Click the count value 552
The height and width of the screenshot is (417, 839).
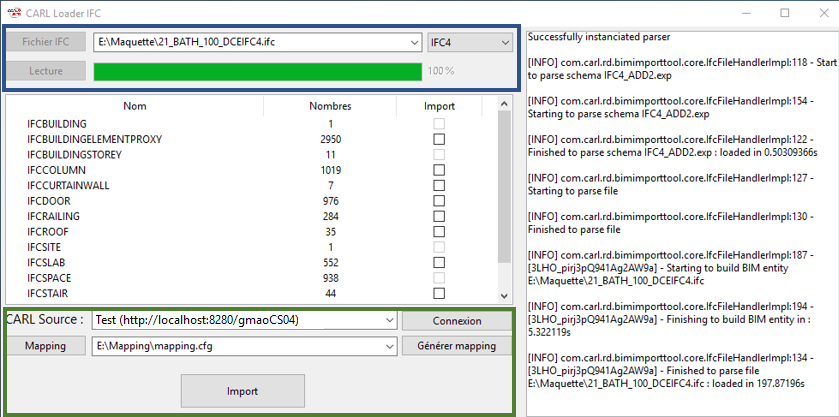(331, 263)
